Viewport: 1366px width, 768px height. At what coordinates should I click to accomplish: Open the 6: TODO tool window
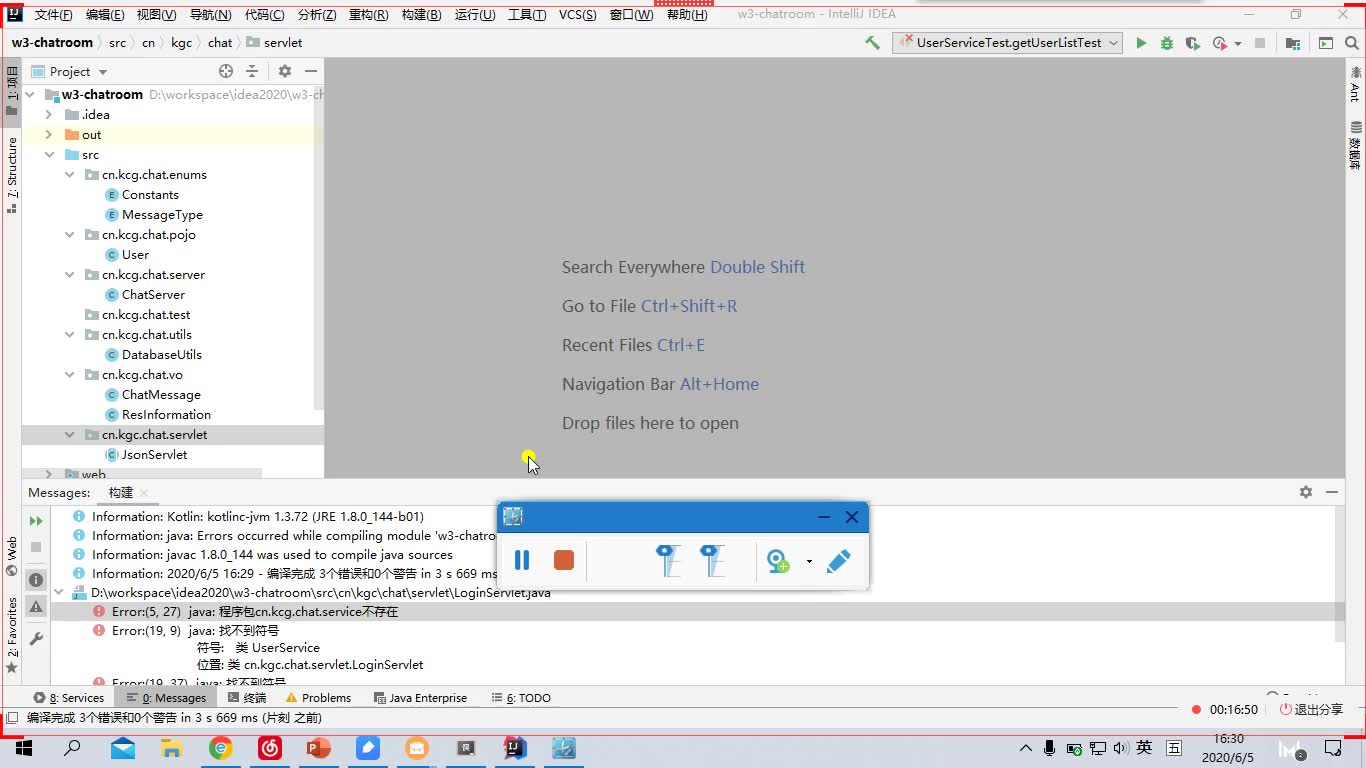click(520, 697)
